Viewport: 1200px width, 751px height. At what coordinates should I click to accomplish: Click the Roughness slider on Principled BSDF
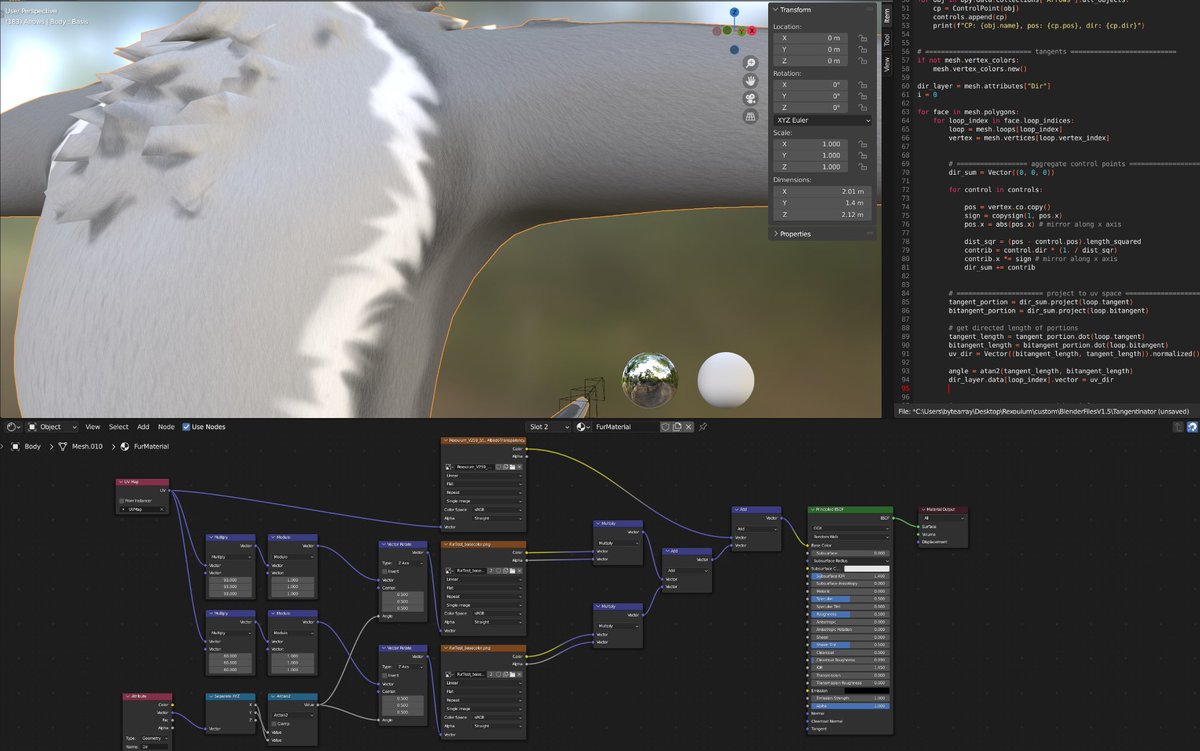(x=850, y=614)
